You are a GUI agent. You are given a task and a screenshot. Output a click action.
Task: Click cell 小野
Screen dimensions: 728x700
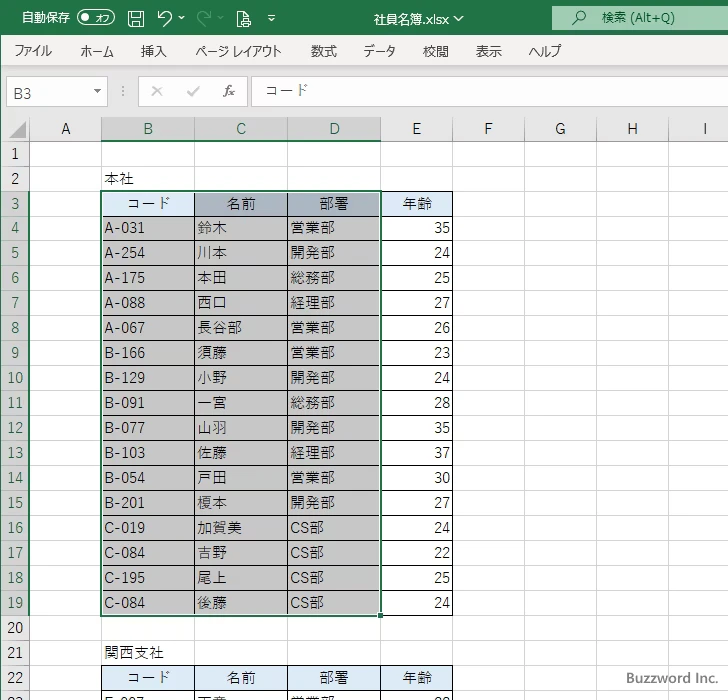241,378
